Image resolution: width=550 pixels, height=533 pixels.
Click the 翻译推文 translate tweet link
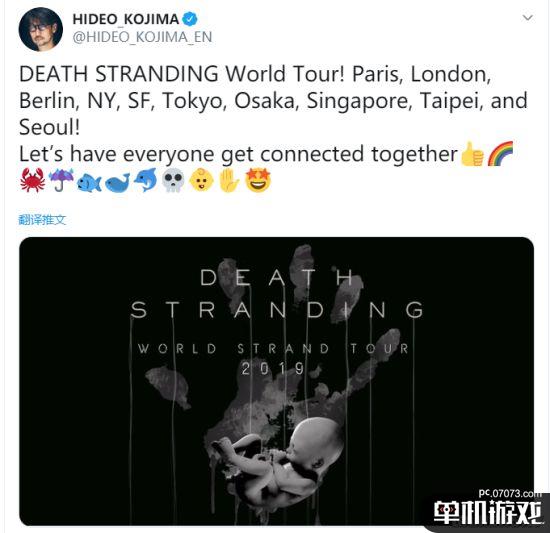[x=42, y=220]
